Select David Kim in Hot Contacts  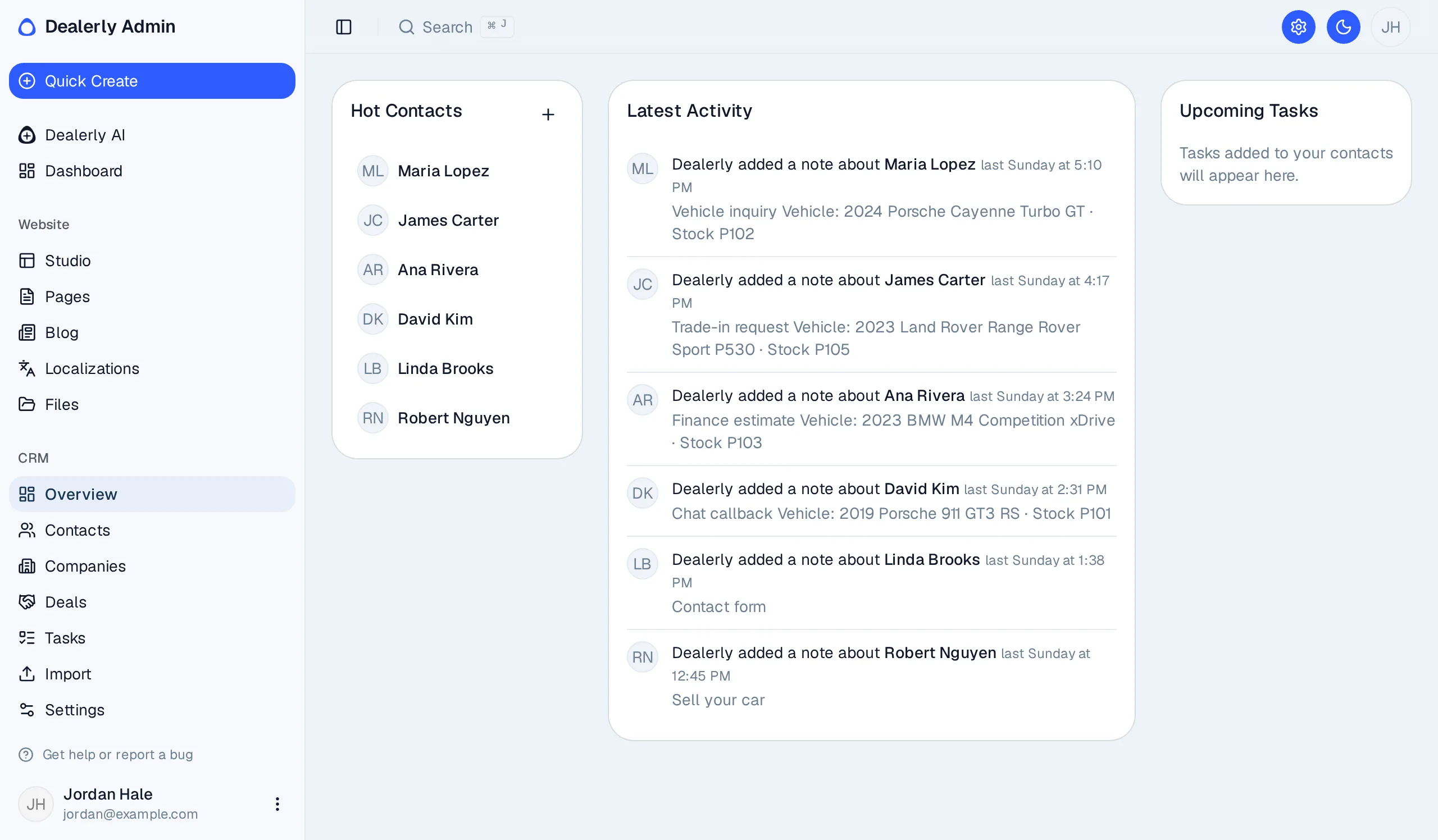tap(457, 319)
